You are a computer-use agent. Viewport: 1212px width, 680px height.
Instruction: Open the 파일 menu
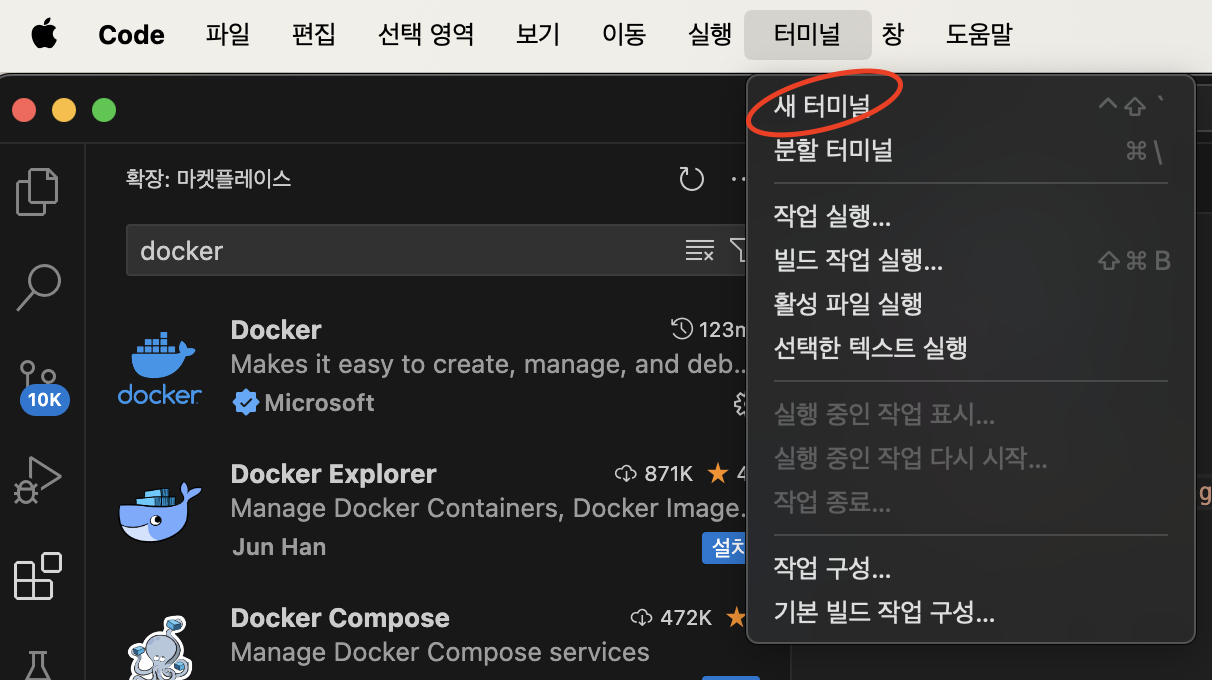coord(227,35)
